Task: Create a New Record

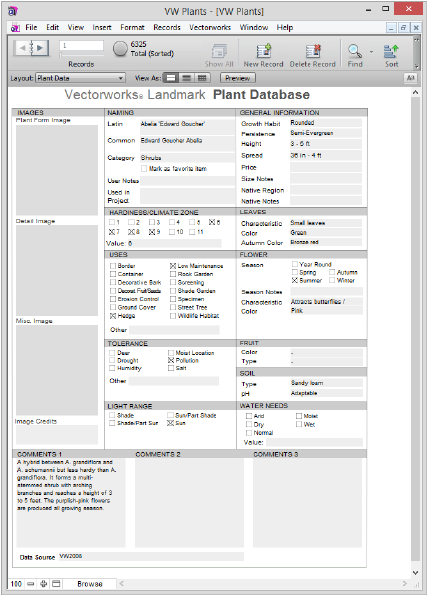Action: coord(264,51)
